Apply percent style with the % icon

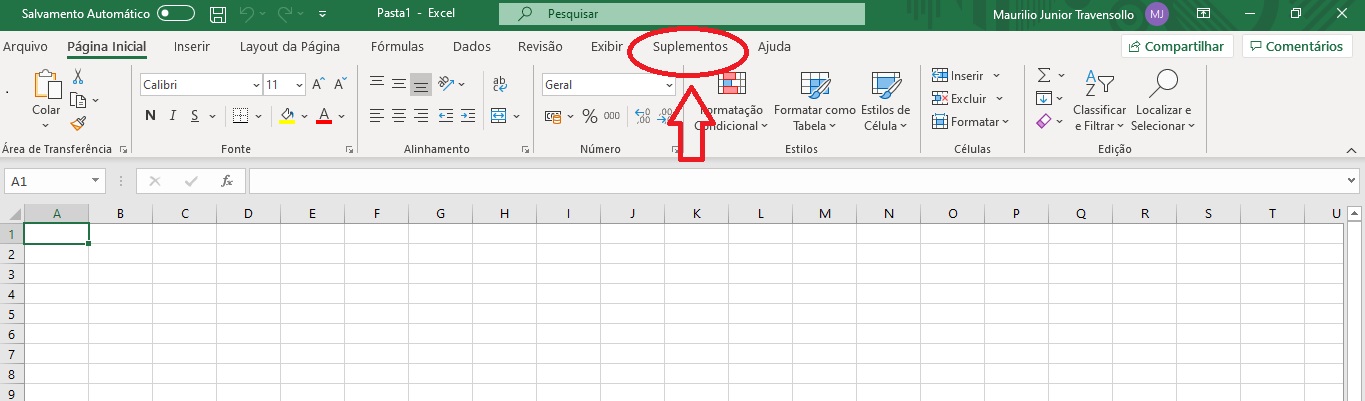click(x=589, y=116)
